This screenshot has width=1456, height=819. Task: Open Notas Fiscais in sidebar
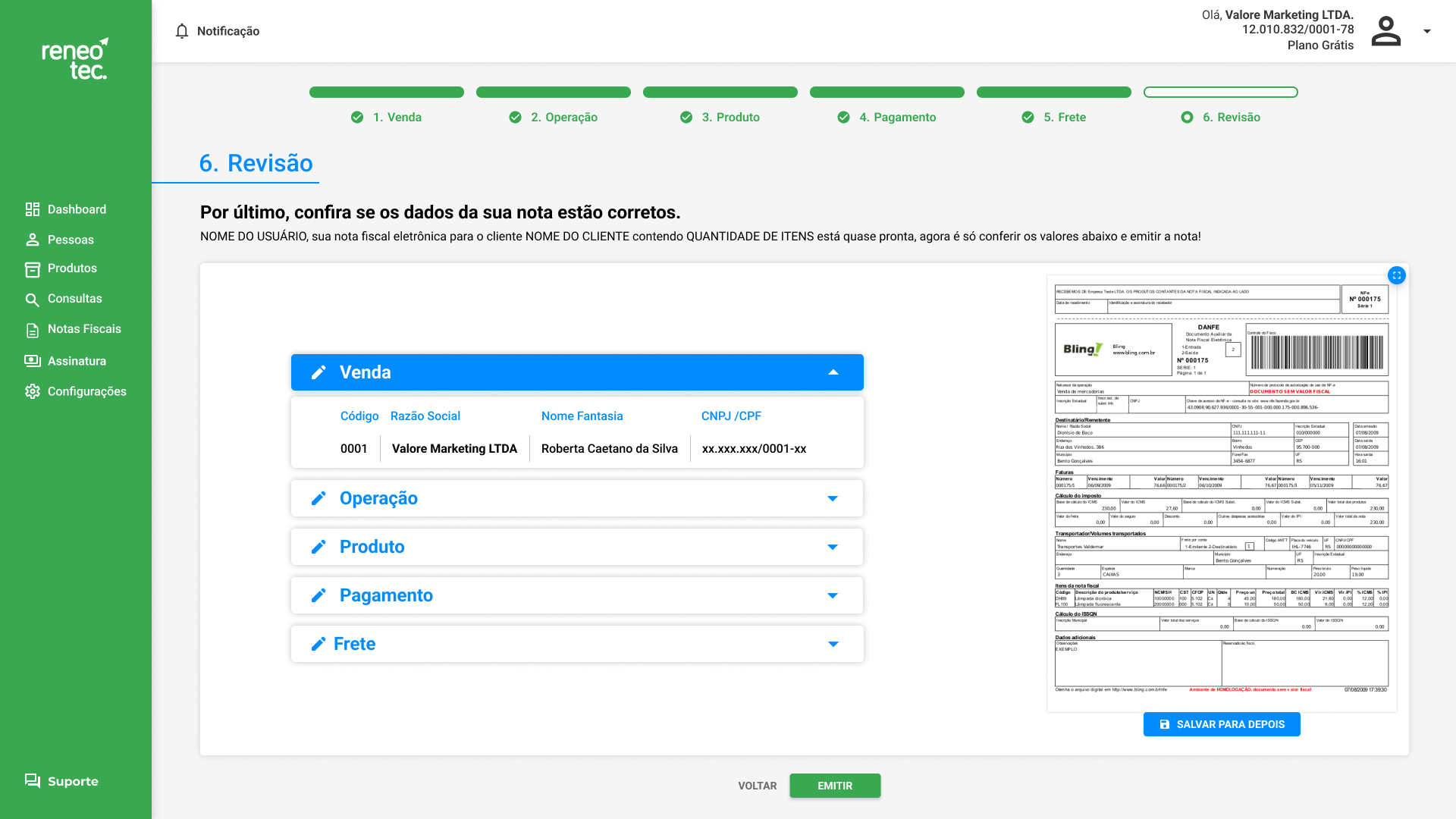(x=83, y=329)
